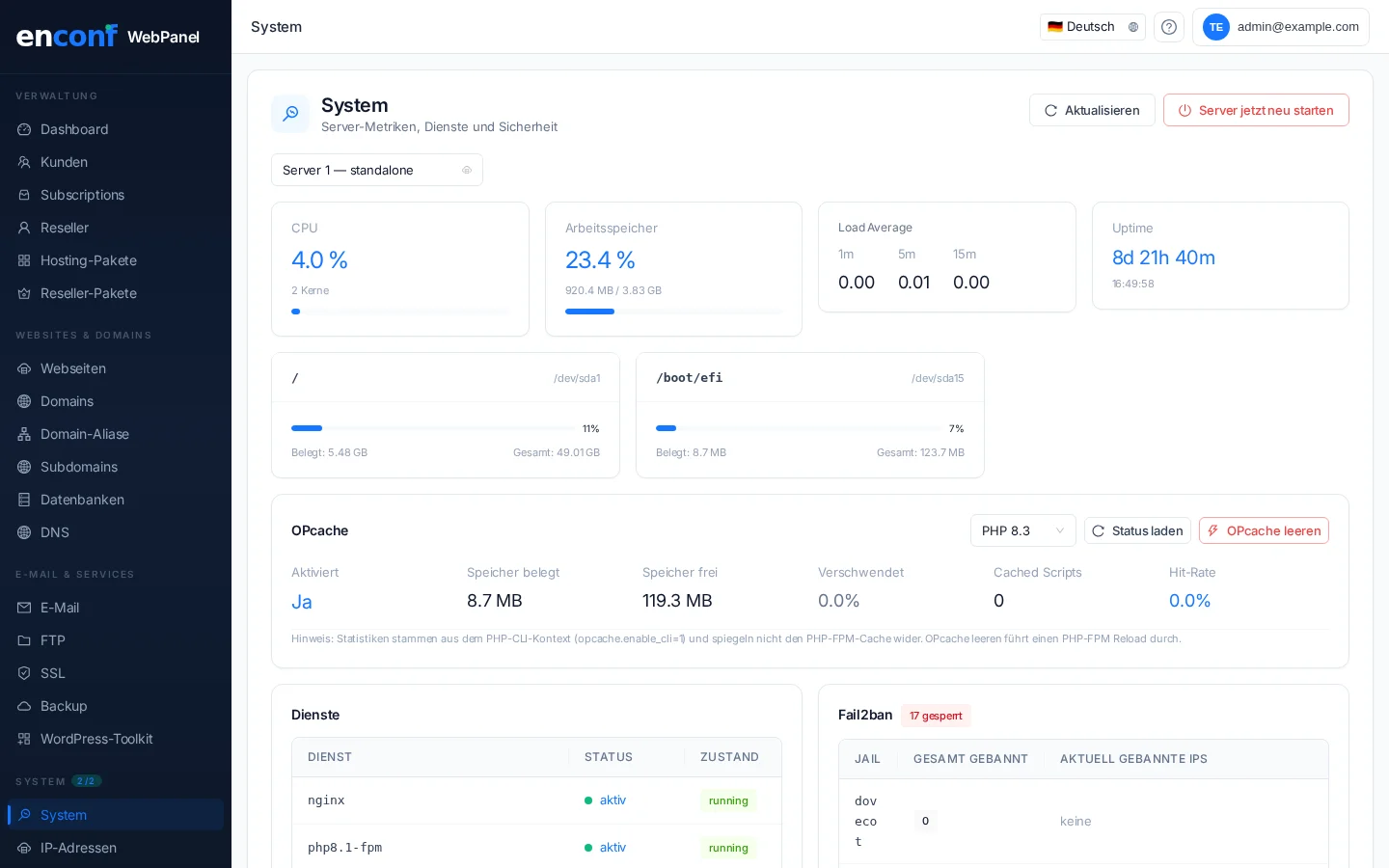Click the Backup cloud icon in sidebar
This screenshot has width=1389, height=868.
tap(24, 706)
